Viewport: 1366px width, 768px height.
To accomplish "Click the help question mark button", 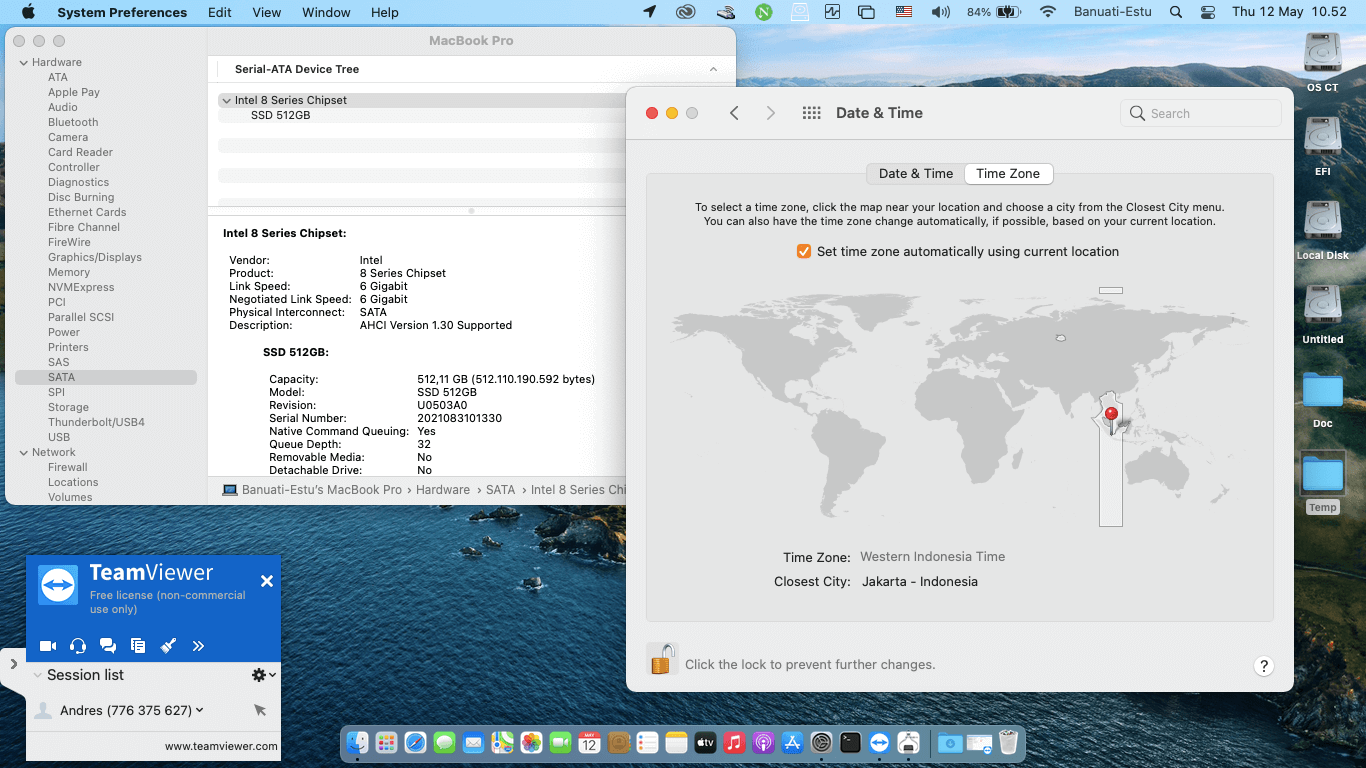I will pyautogui.click(x=1263, y=666).
